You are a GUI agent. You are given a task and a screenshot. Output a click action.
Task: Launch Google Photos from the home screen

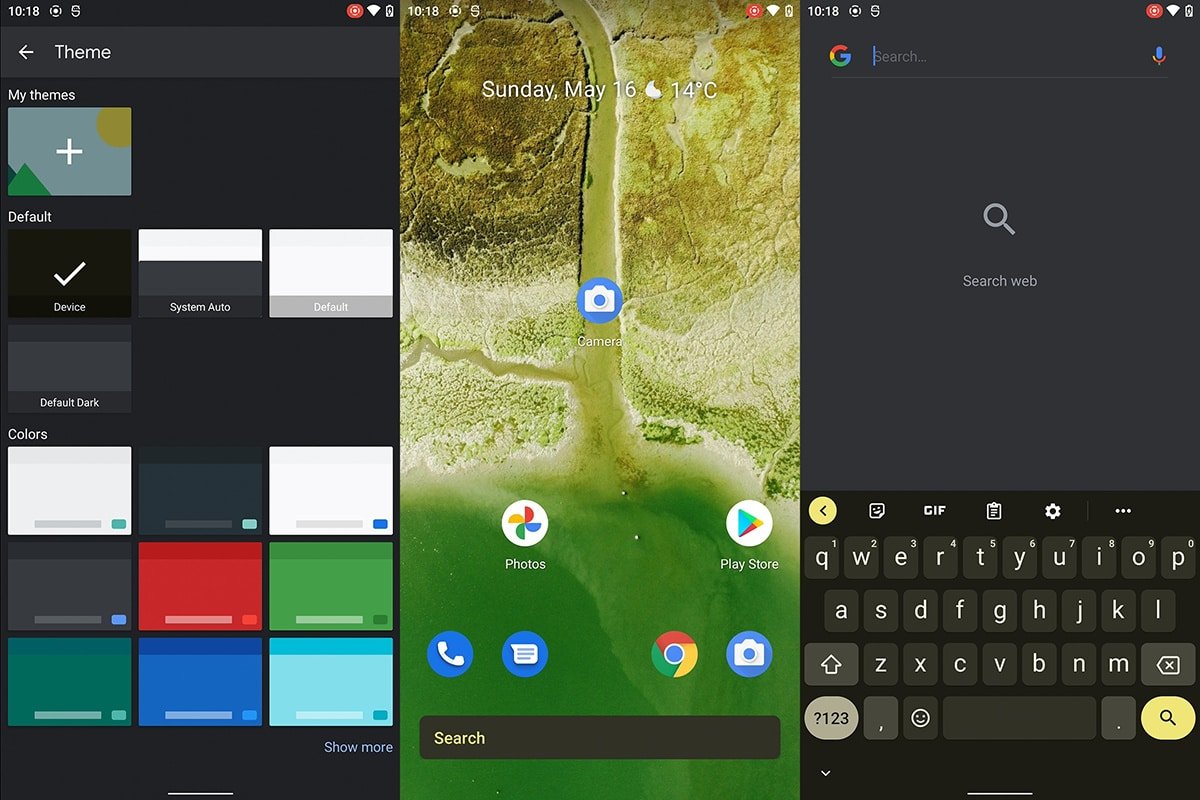coord(524,524)
